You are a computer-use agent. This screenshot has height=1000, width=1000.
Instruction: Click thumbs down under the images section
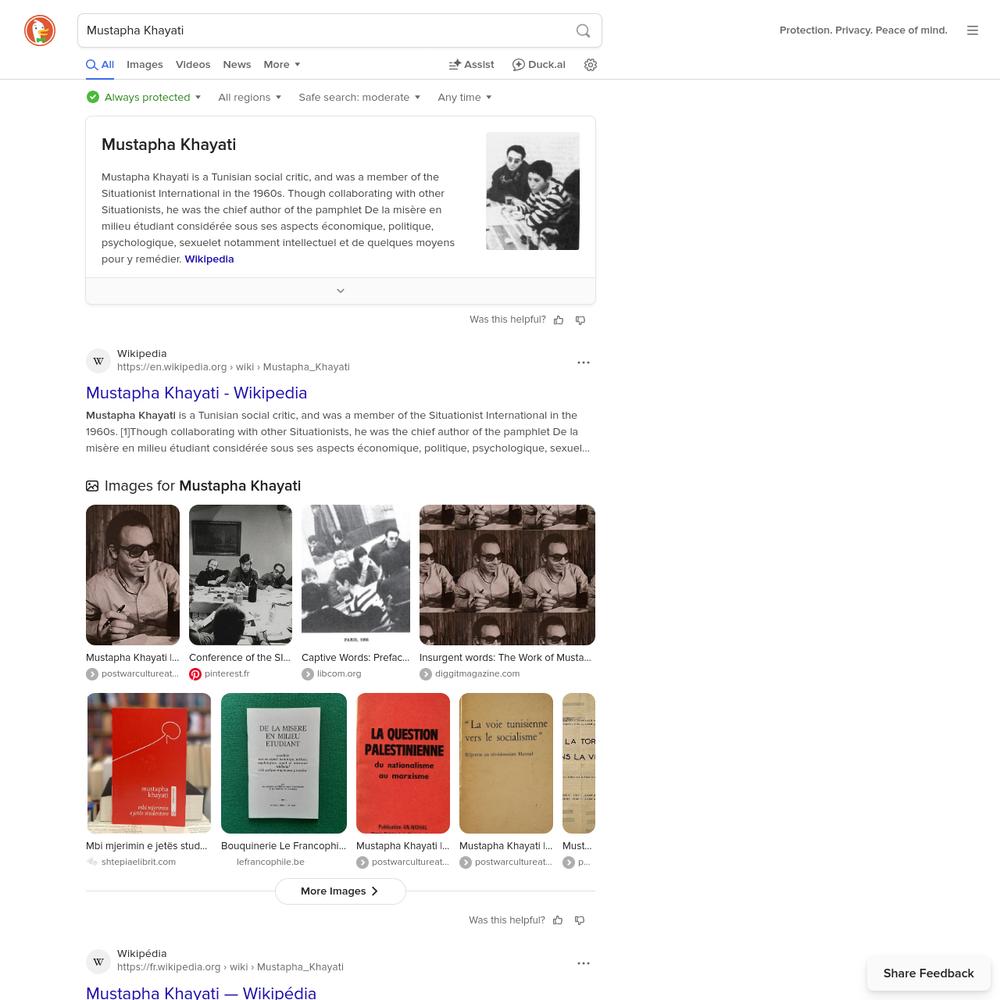point(580,920)
